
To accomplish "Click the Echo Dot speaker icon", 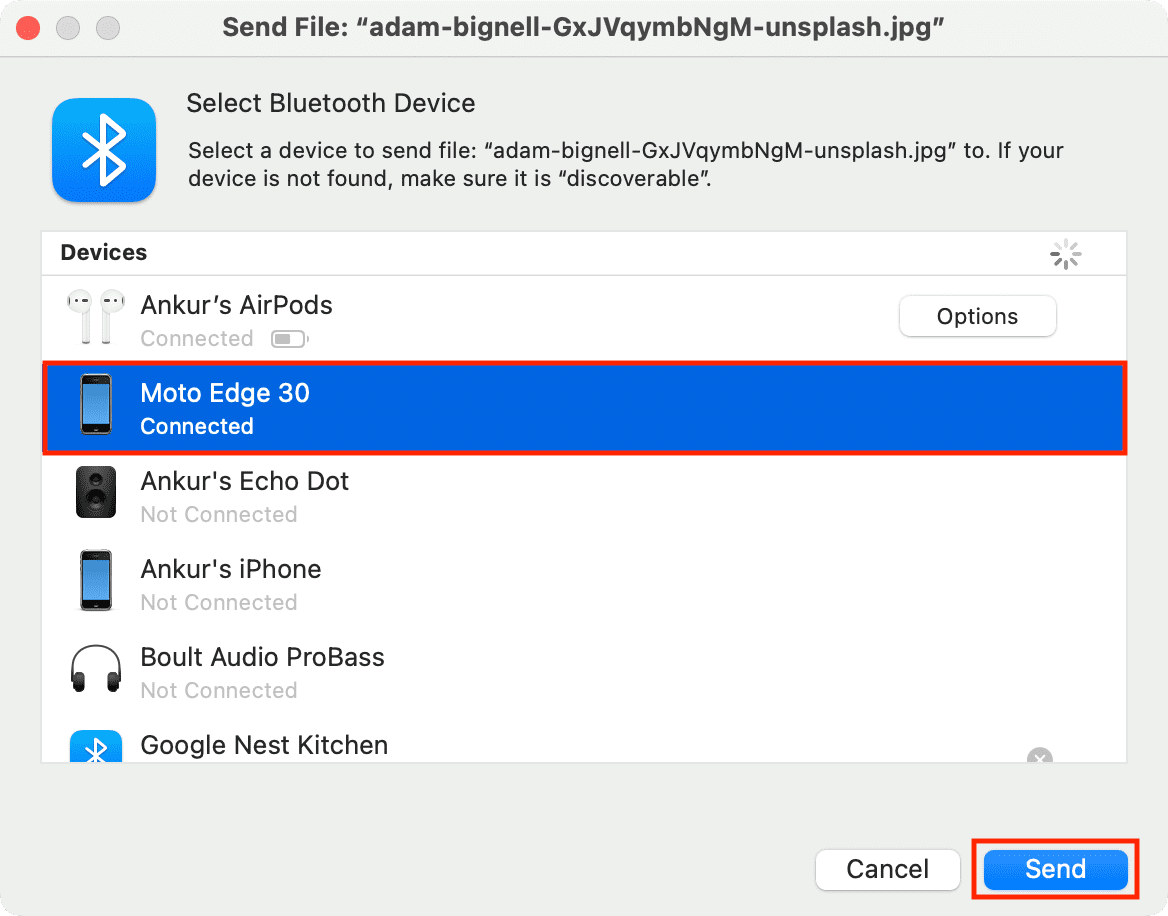I will (96, 492).
